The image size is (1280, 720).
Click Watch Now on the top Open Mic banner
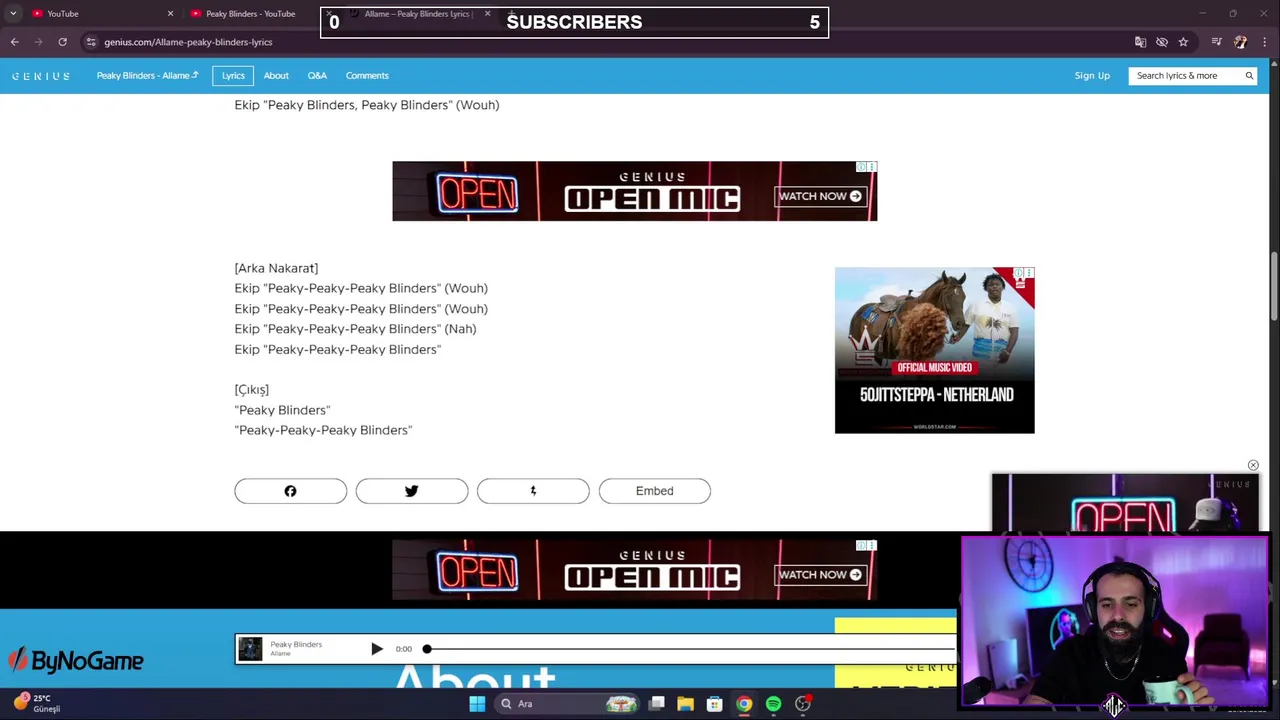tap(820, 196)
